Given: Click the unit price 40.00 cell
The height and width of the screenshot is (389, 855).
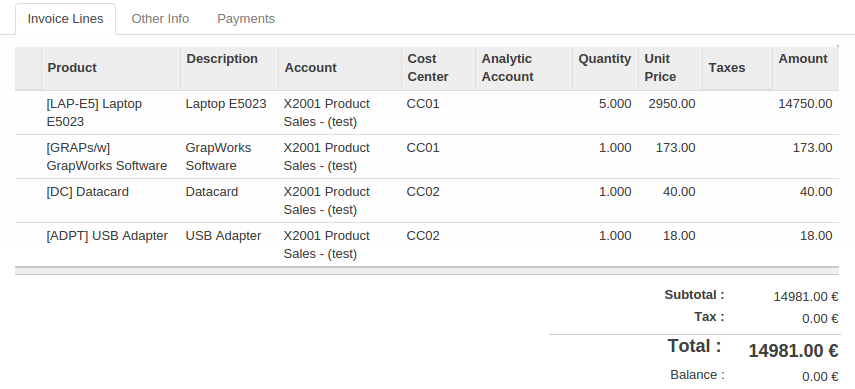Looking at the screenshot, I should tap(670, 201).
